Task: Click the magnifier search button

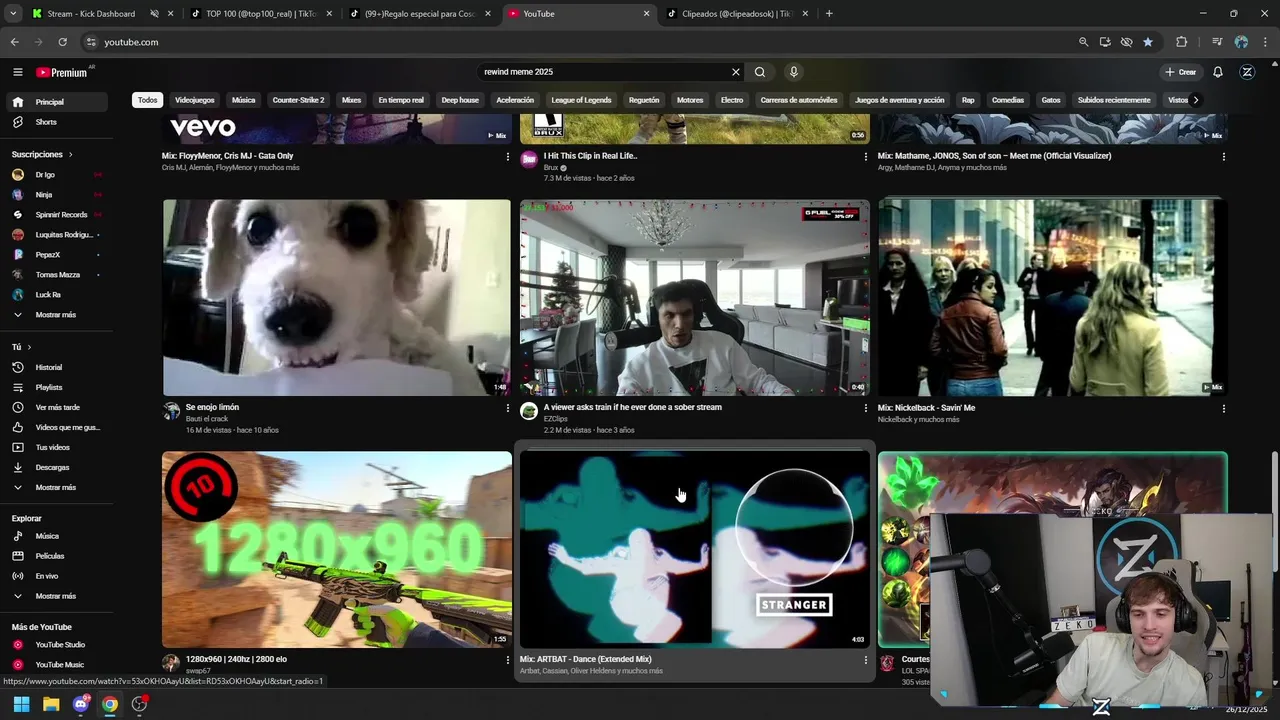Action: tap(760, 72)
